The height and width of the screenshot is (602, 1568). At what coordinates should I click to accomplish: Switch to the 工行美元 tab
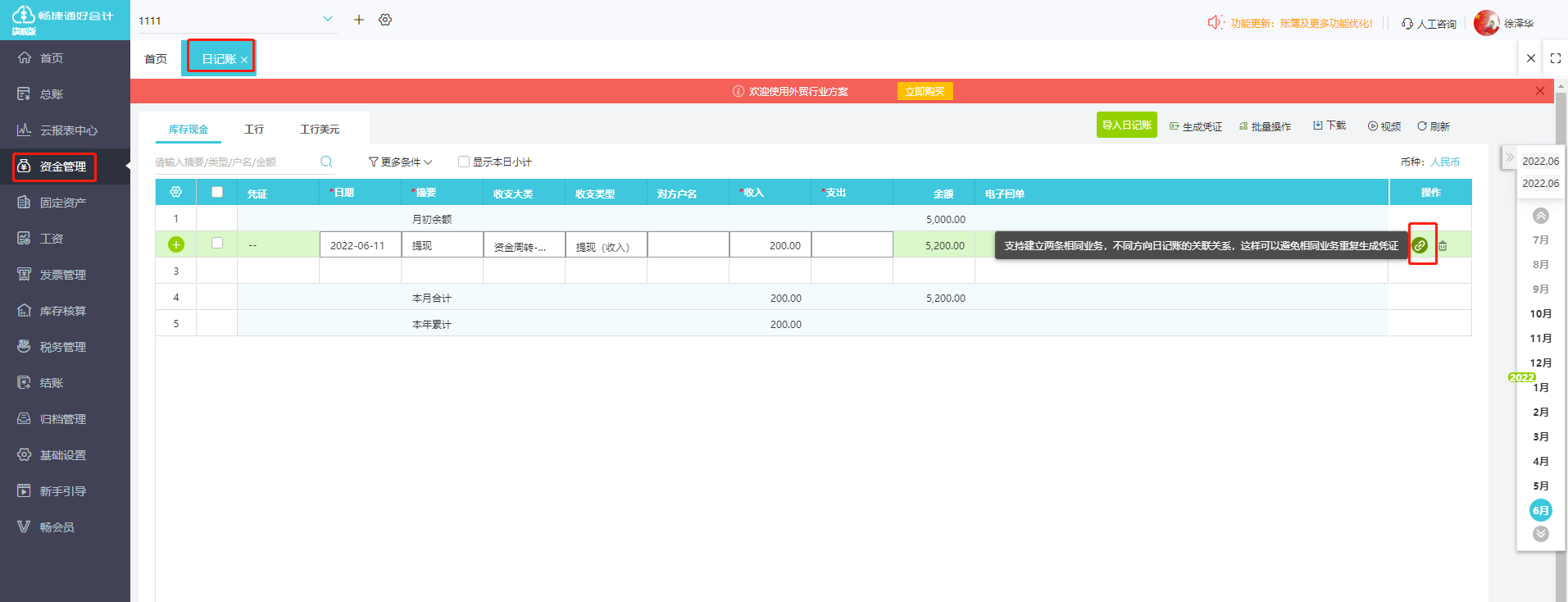coord(319,129)
